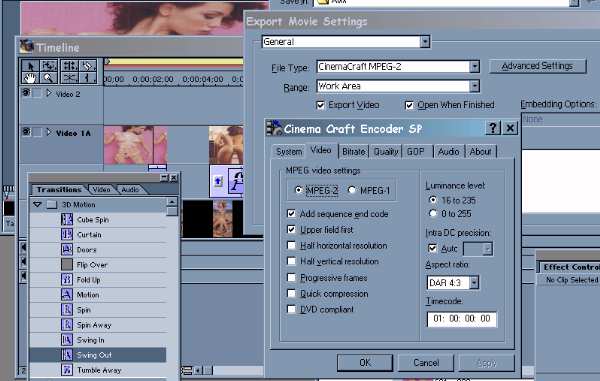This screenshot has width=600, height=381.
Task: Click the Swing Out transition icon
Action: click(67, 355)
